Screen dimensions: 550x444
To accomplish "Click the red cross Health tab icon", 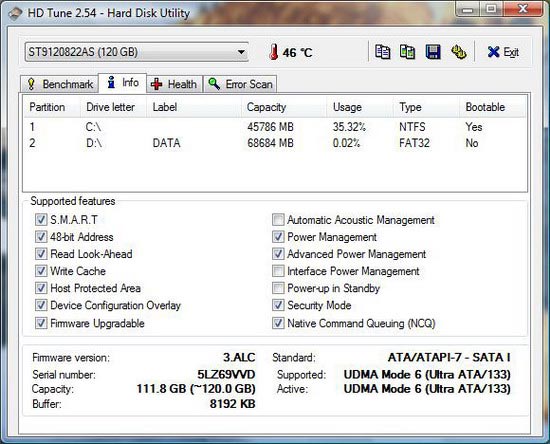I will 156,84.
